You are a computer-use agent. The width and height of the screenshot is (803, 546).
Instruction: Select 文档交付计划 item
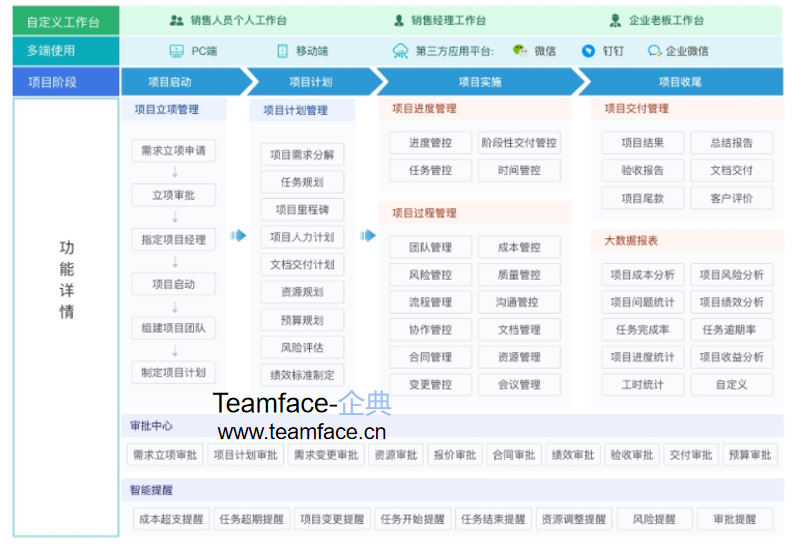(302, 265)
